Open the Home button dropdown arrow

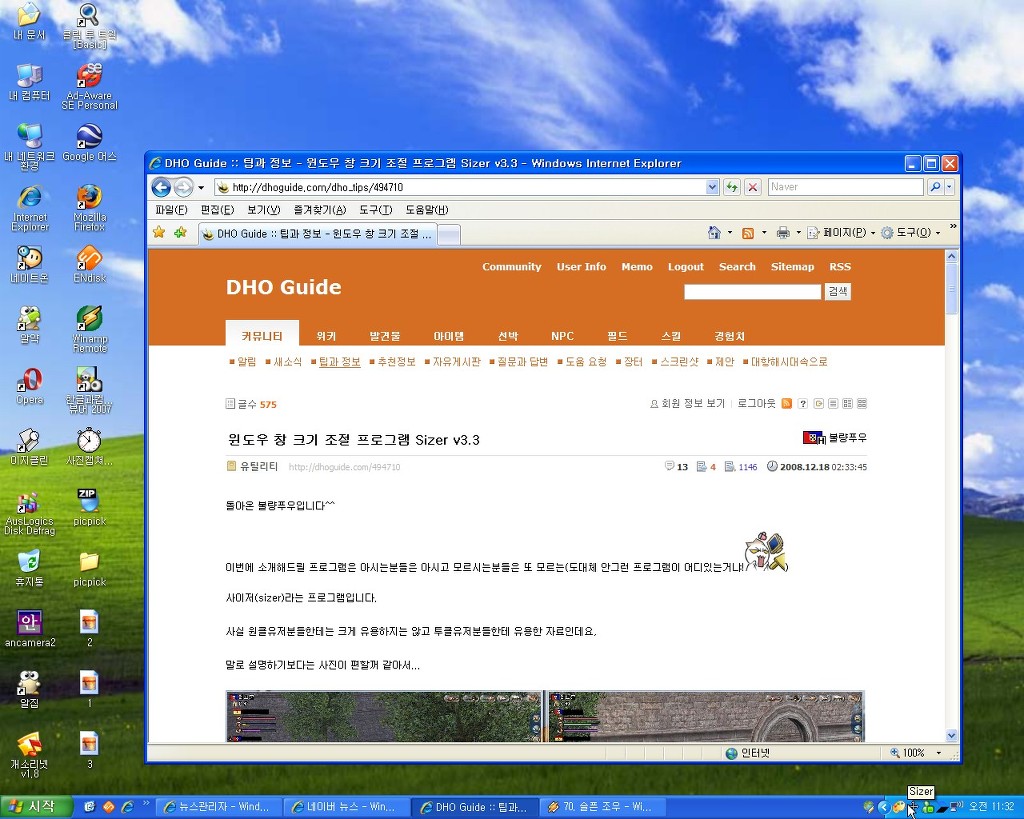tap(730, 233)
